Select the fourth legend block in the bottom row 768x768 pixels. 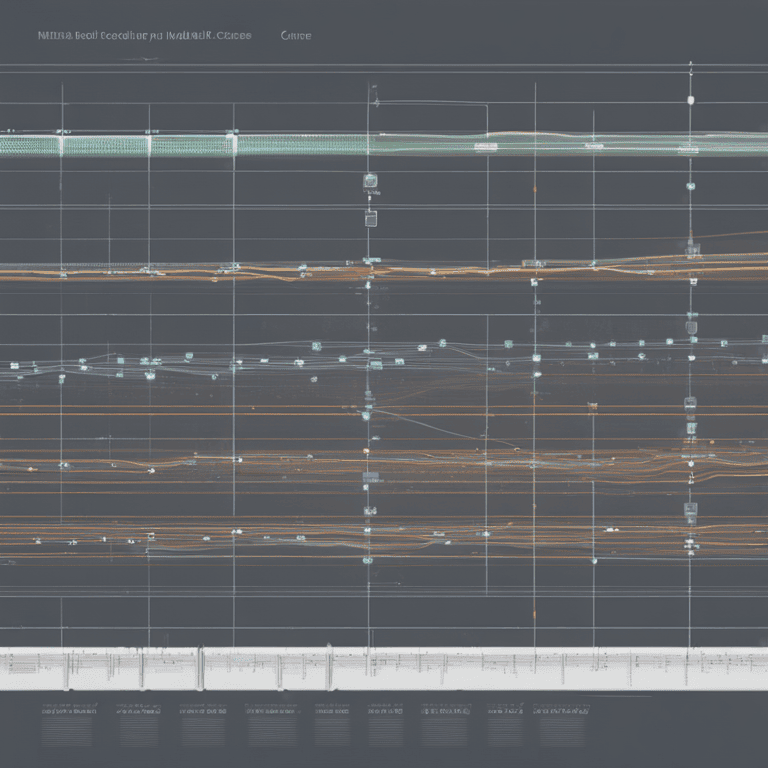[271, 724]
